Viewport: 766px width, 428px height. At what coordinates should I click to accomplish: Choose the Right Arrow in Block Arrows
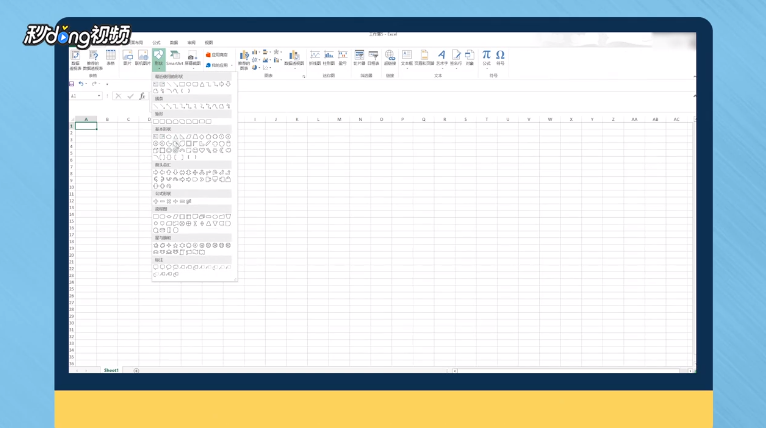[155, 172]
